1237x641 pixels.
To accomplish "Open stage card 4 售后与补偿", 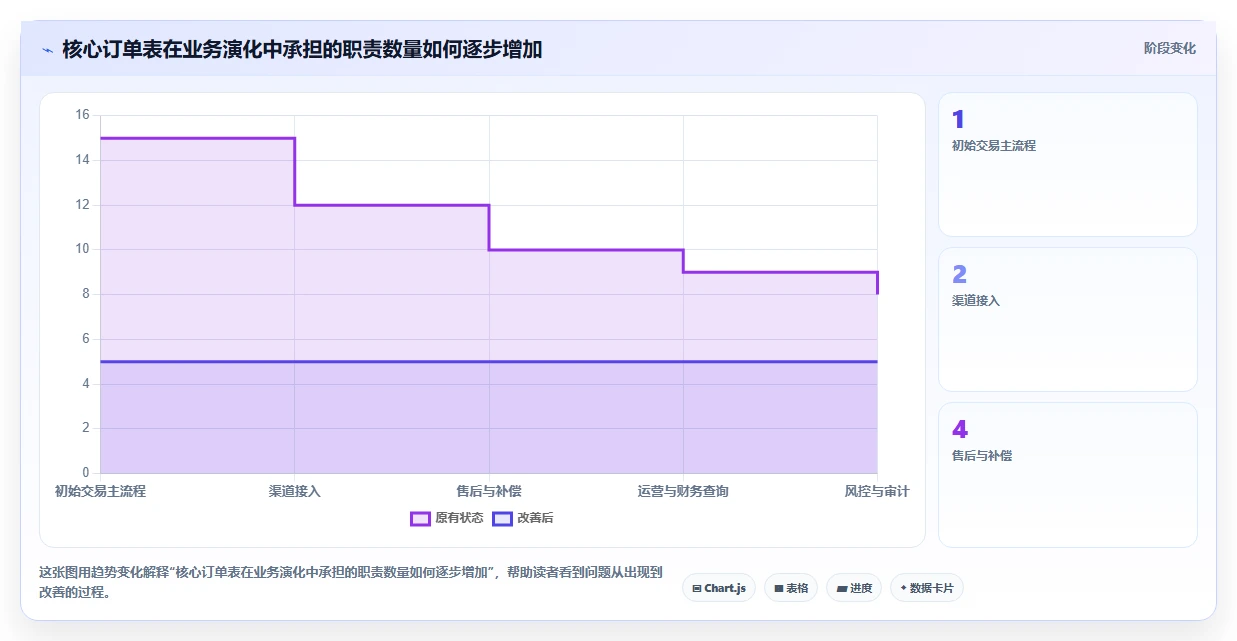I will (x=1067, y=474).
